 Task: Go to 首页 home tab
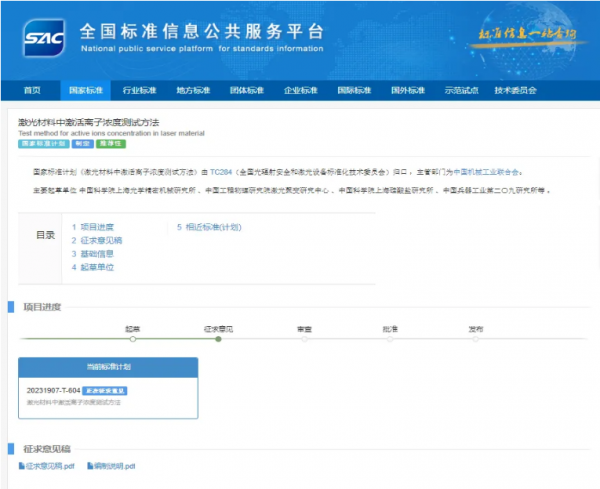(x=32, y=90)
